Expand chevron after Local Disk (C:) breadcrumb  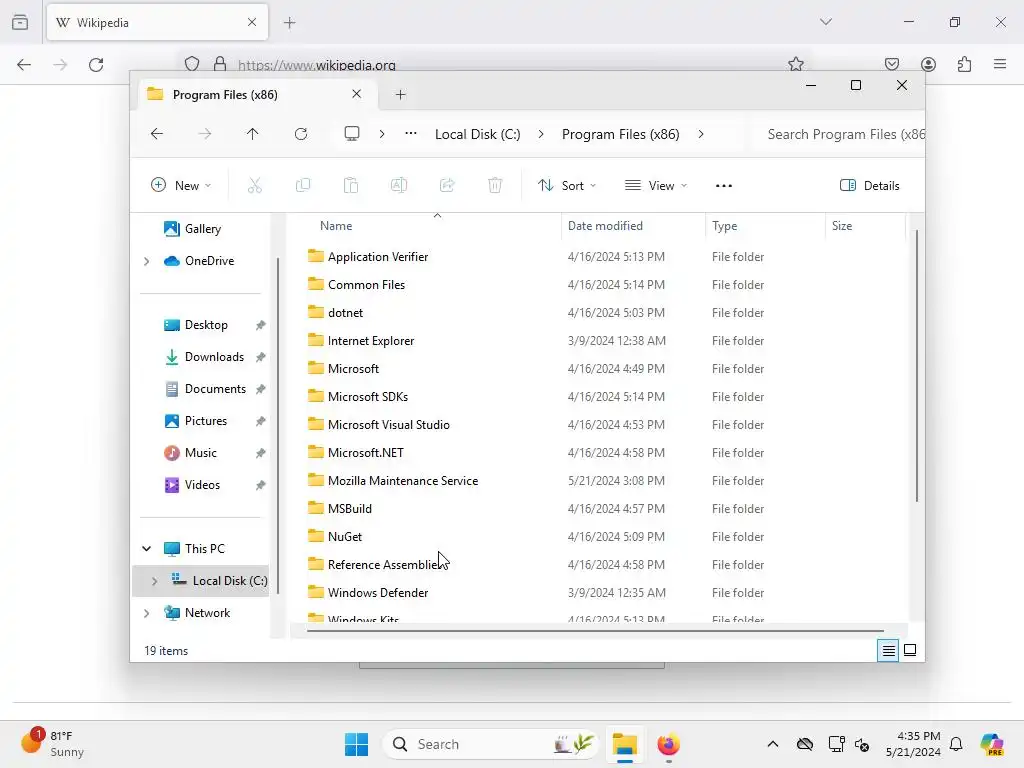pyautogui.click(x=541, y=134)
